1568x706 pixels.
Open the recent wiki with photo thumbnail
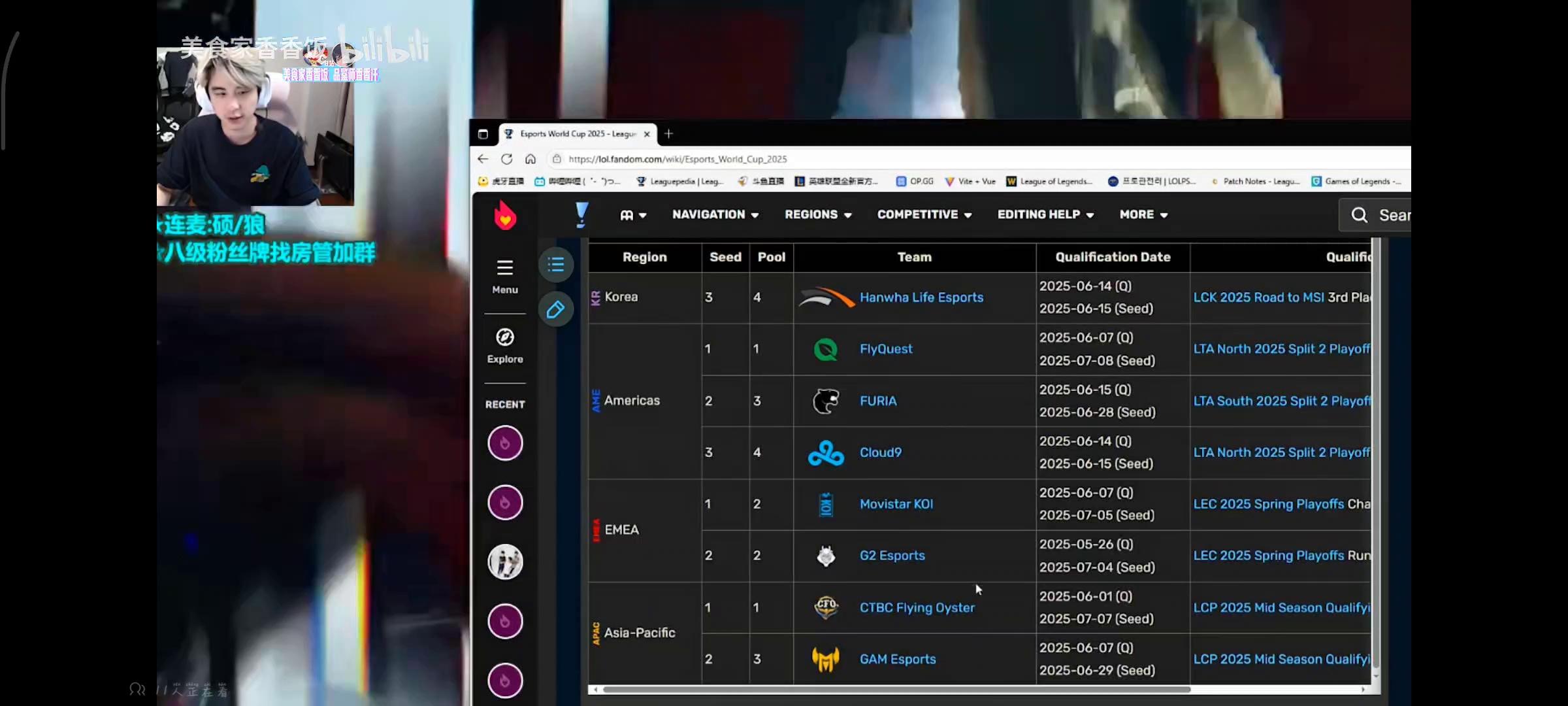[505, 562]
